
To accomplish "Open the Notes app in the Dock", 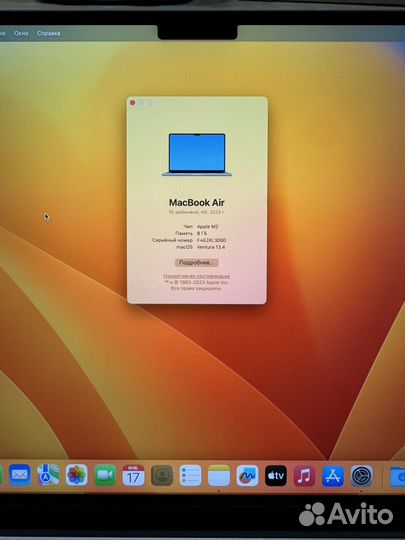I will point(219,475).
